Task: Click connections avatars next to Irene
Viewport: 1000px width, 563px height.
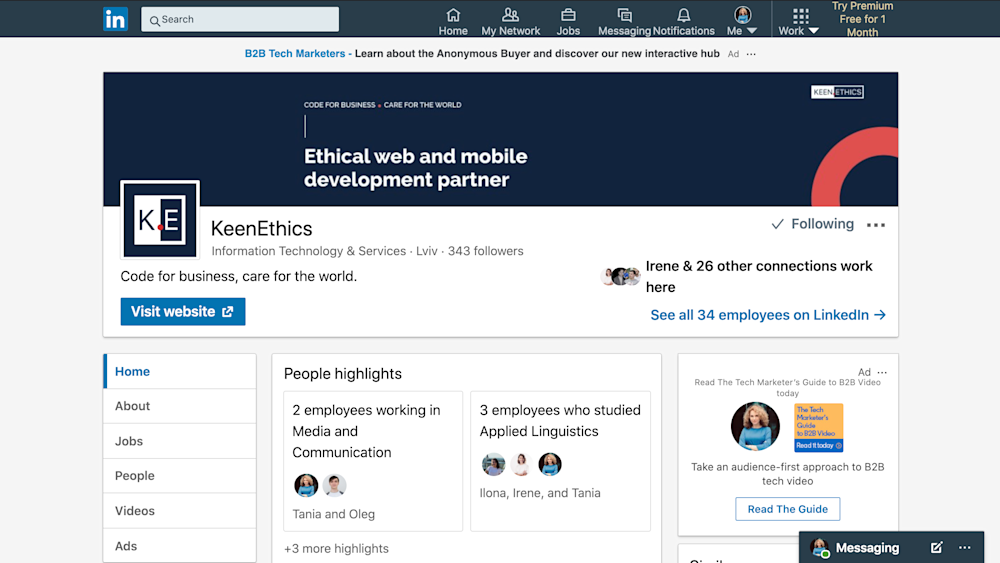Action: pos(621,276)
